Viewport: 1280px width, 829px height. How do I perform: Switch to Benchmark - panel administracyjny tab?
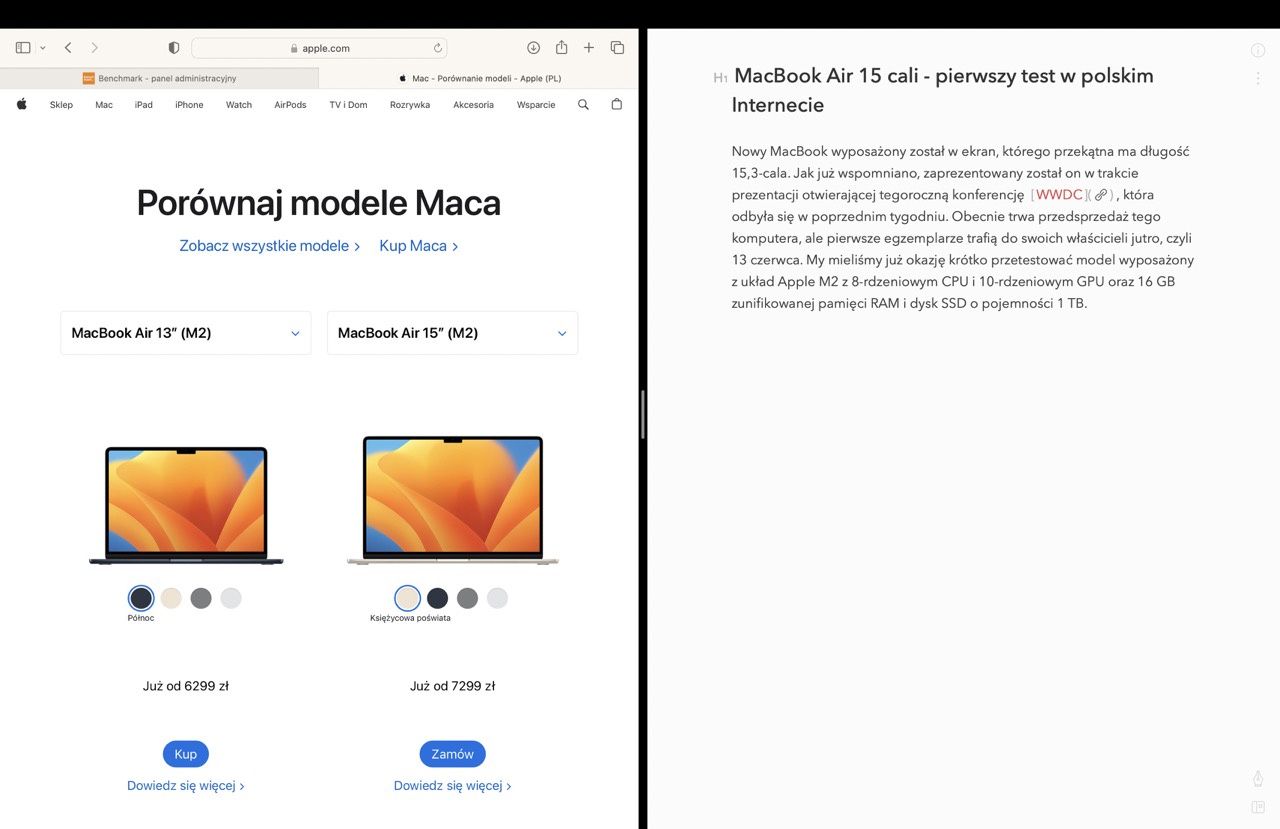point(159,78)
